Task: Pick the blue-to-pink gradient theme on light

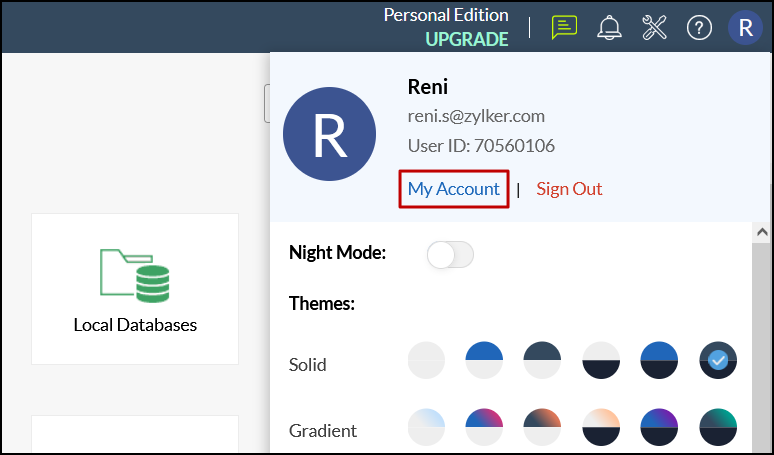Action: (x=485, y=427)
